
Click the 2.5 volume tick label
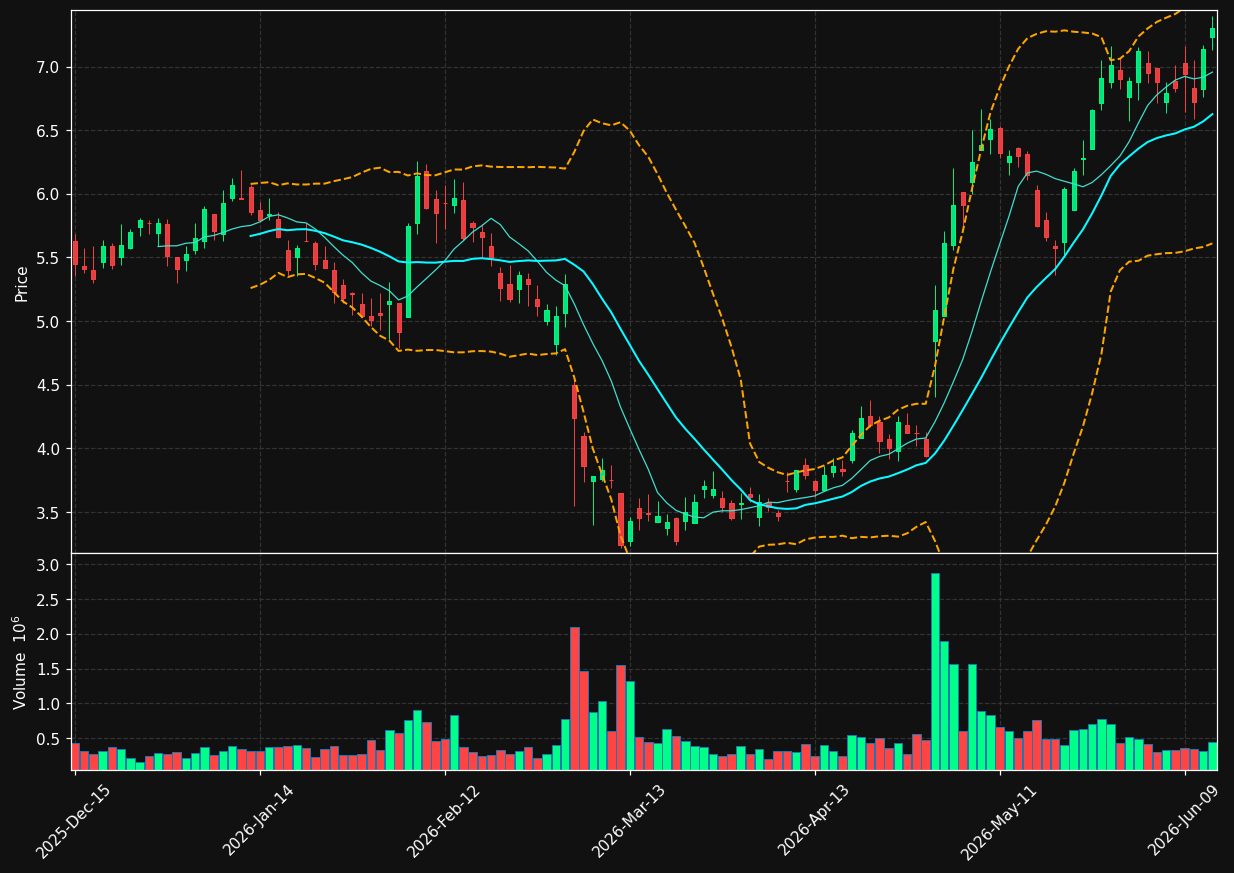point(50,600)
